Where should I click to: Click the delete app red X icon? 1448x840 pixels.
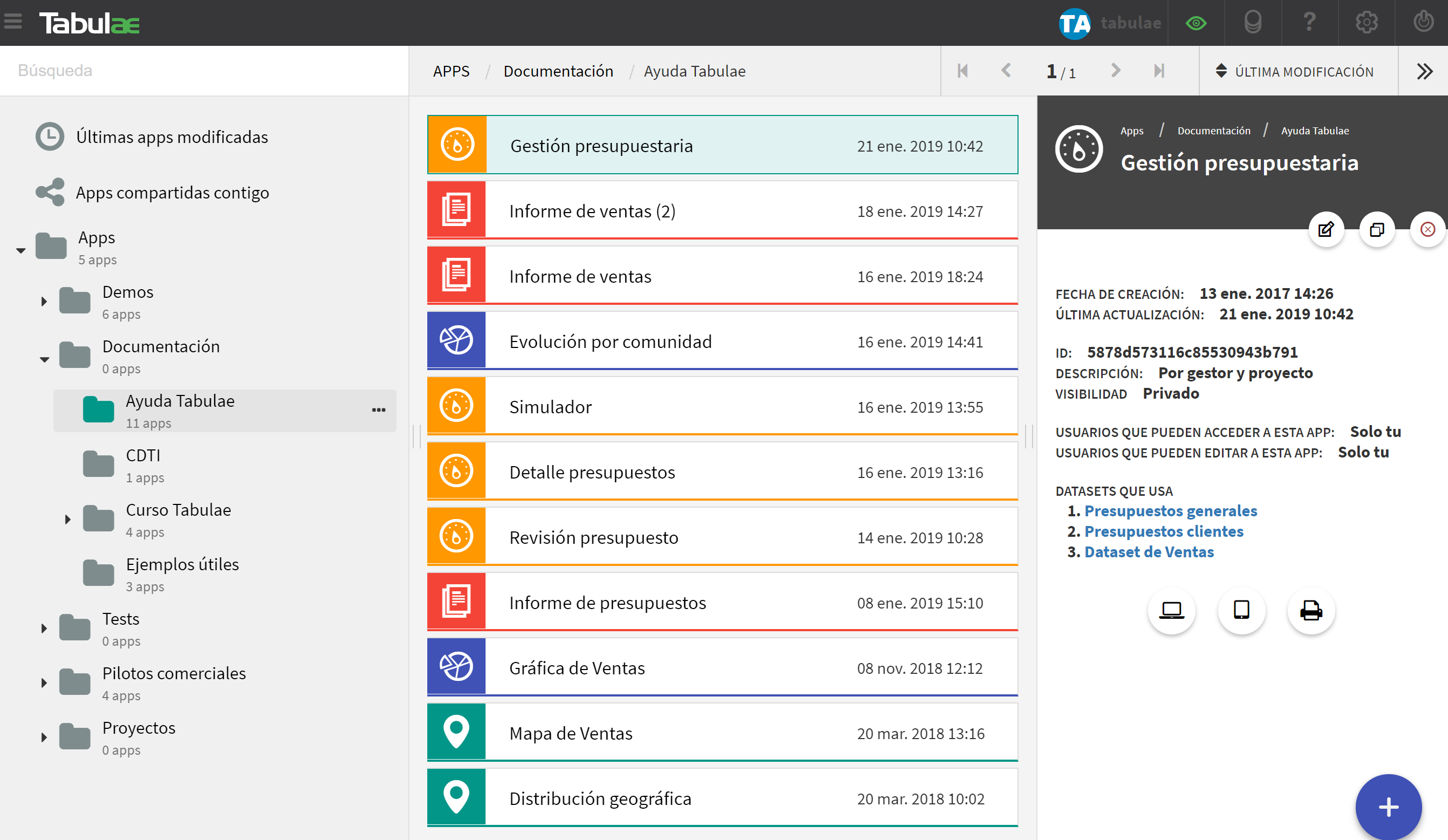(x=1427, y=230)
